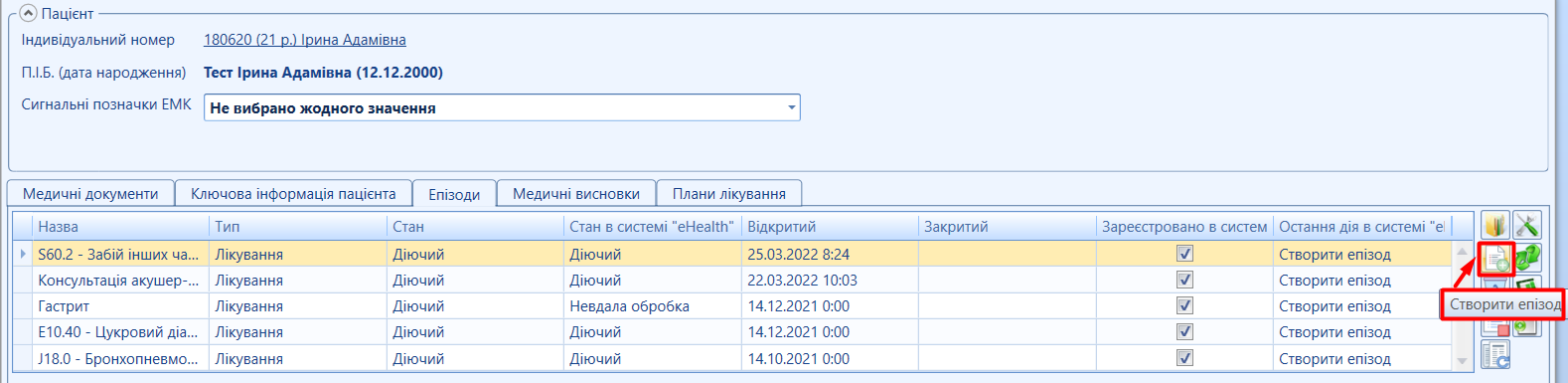Toggle registered checkbox for Гастрит episode
Viewport: 1568px width, 383px height.
(1184, 305)
